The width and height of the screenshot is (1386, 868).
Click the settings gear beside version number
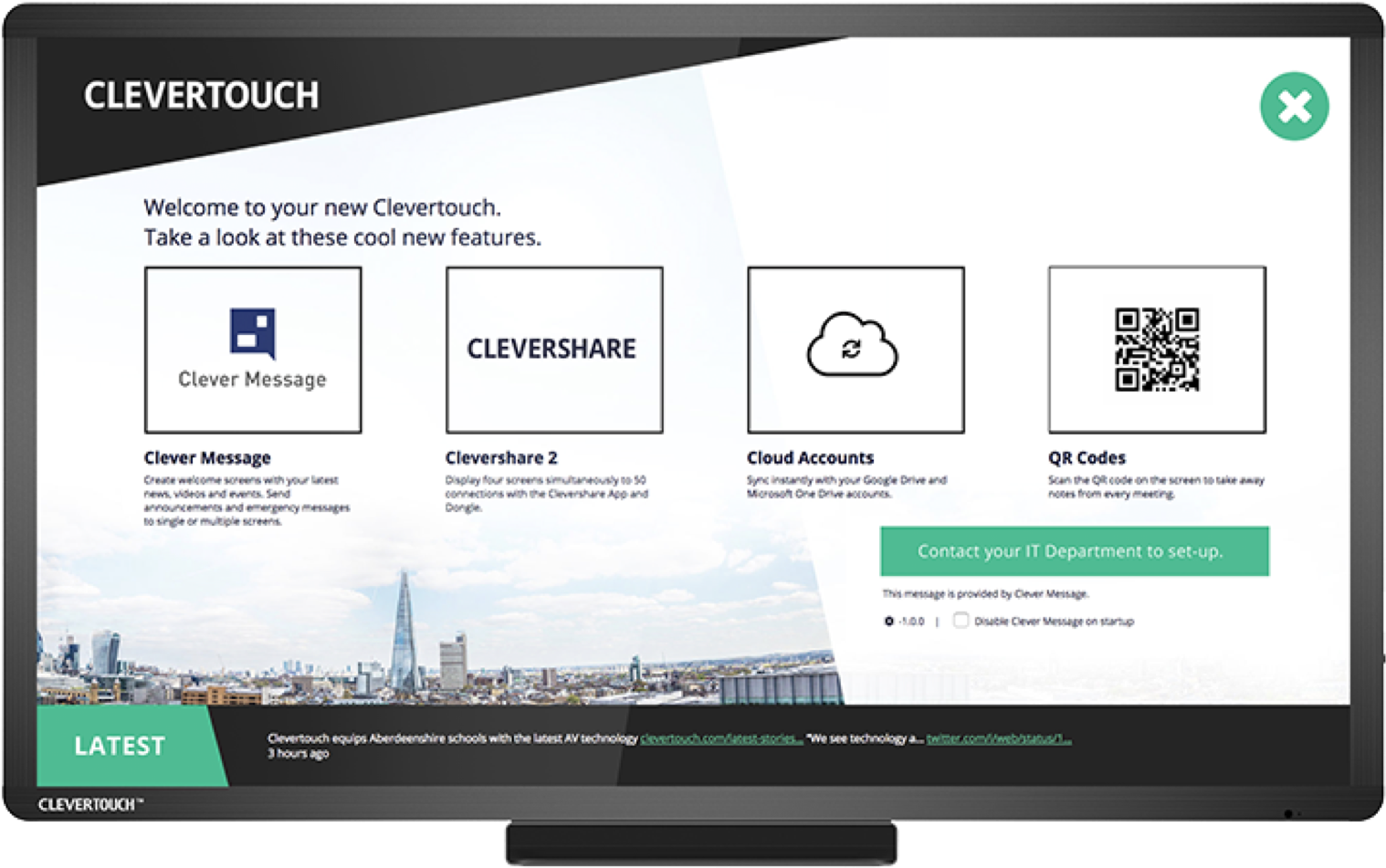[888, 622]
